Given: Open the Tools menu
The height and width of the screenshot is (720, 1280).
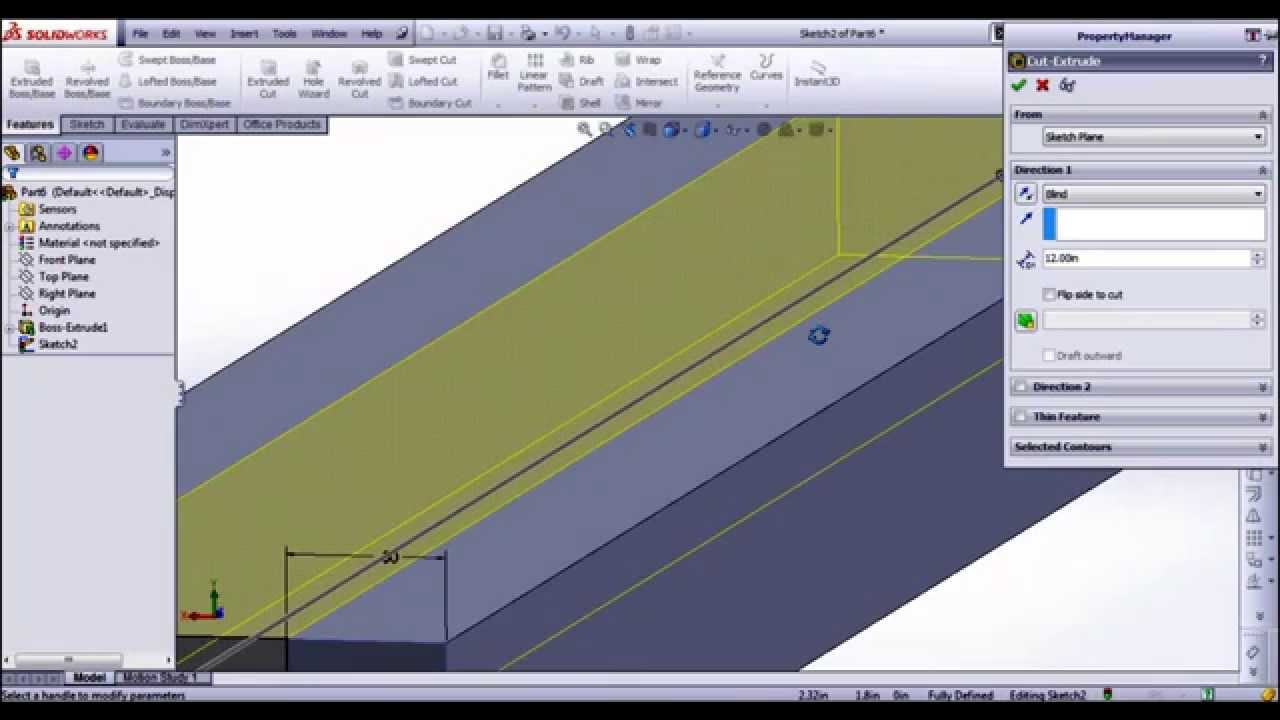Looking at the screenshot, I should 285,33.
